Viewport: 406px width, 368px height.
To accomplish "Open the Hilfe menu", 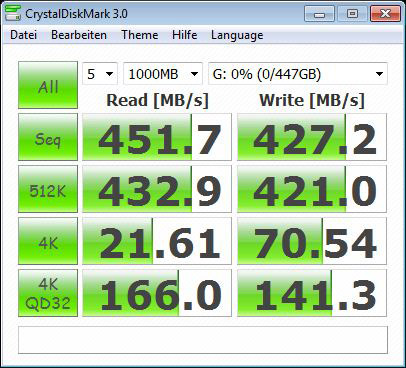I will pyautogui.click(x=184, y=35).
